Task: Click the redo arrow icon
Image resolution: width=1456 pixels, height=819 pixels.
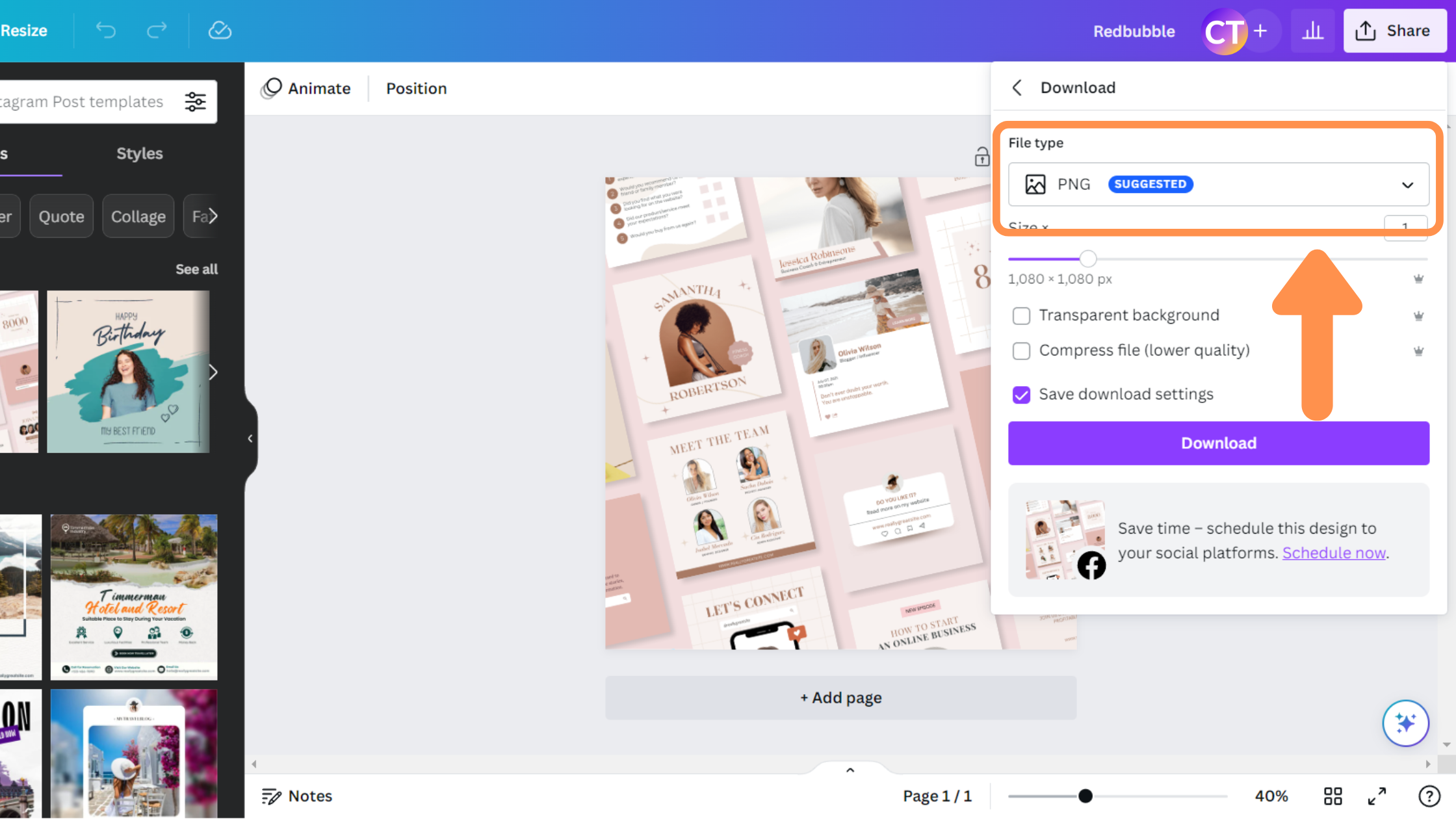Action: tap(157, 31)
